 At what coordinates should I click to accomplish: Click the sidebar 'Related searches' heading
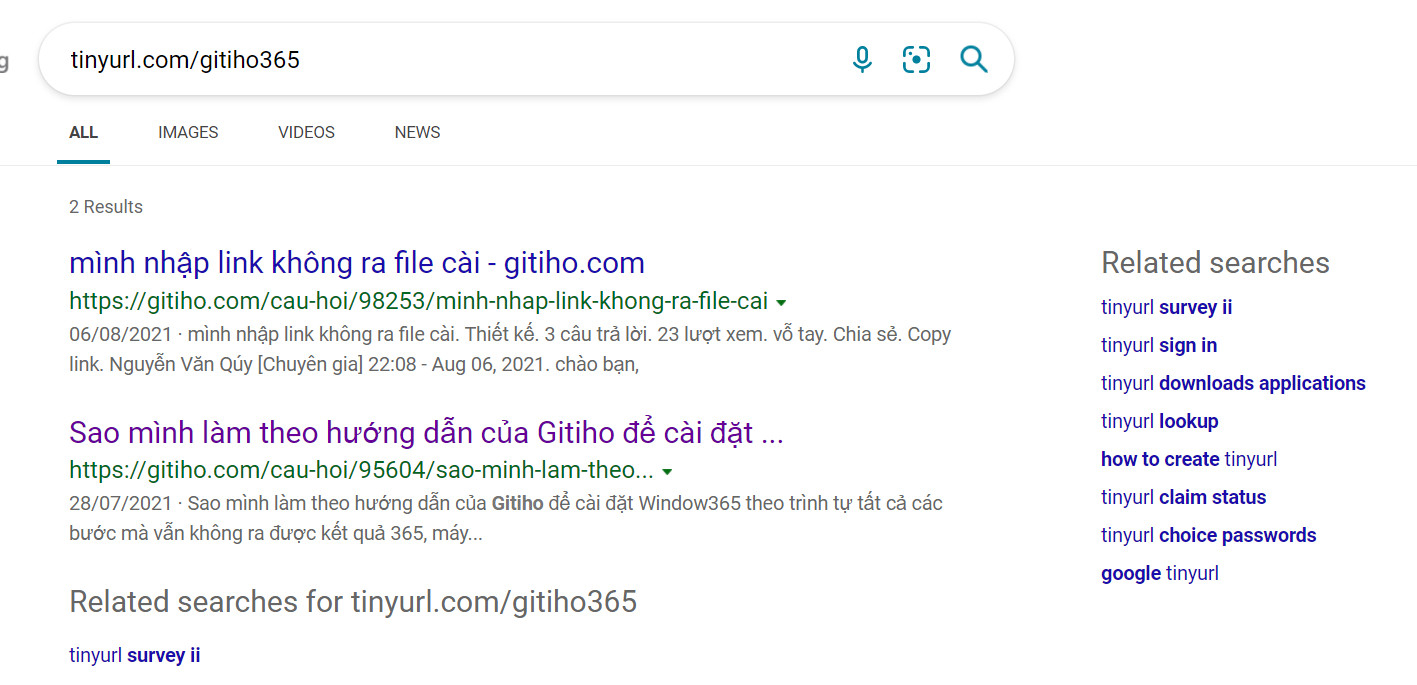(1215, 263)
